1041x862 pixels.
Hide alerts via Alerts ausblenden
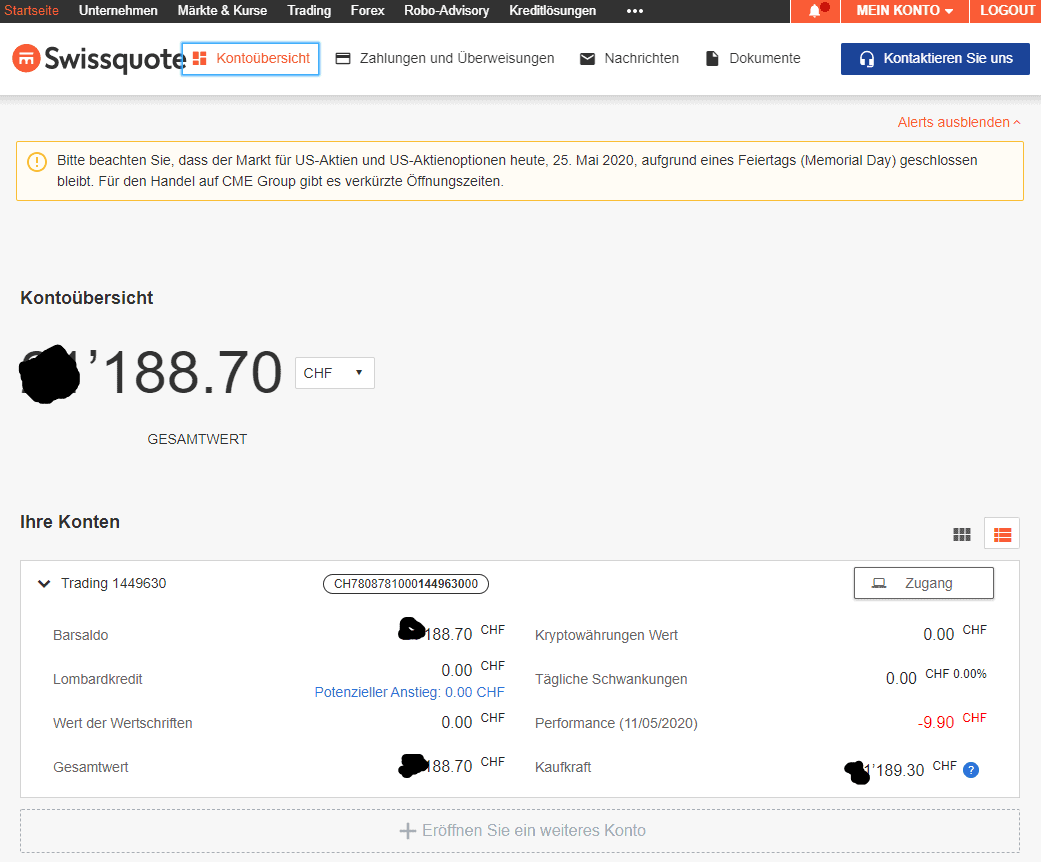coord(958,122)
